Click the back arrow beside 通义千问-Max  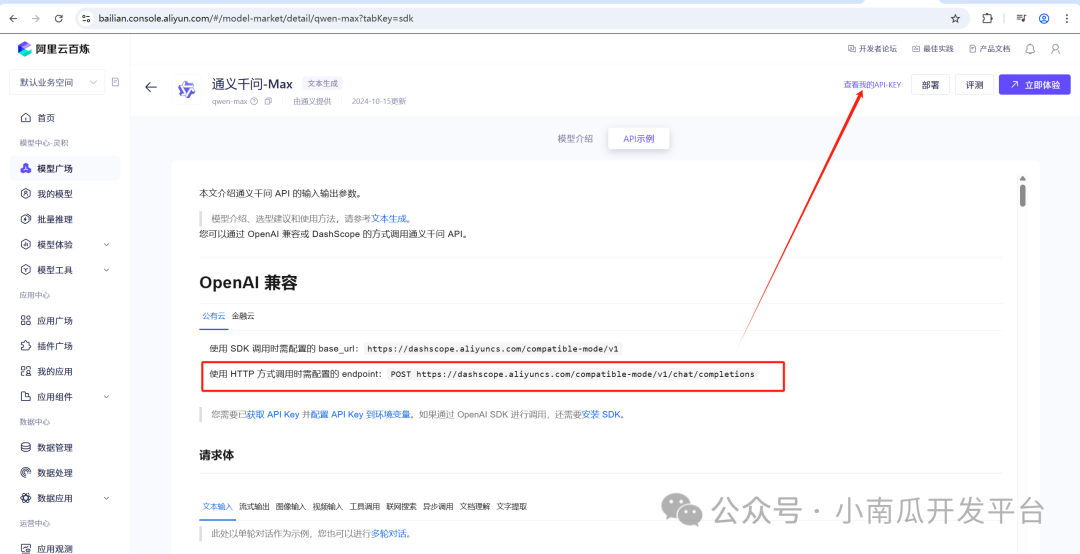(x=151, y=87)
